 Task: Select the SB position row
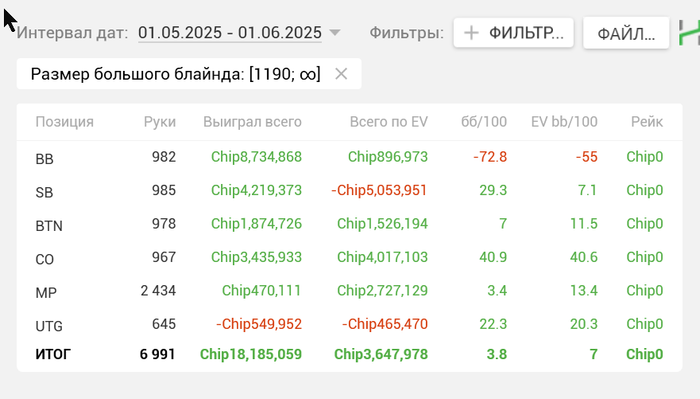[350, 191]
